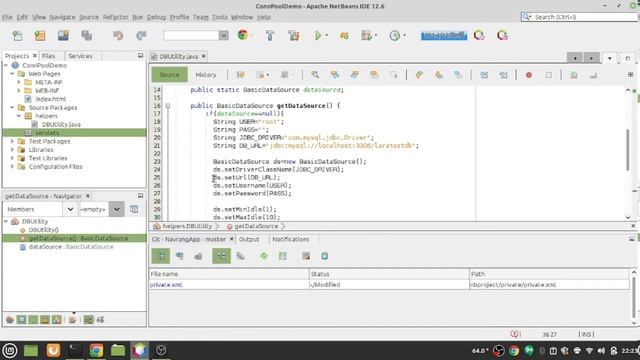The height and width of the screenshot is (360, 640).
Task: Click the Git update/revert blue icon
Action: (x=324, y=256)
